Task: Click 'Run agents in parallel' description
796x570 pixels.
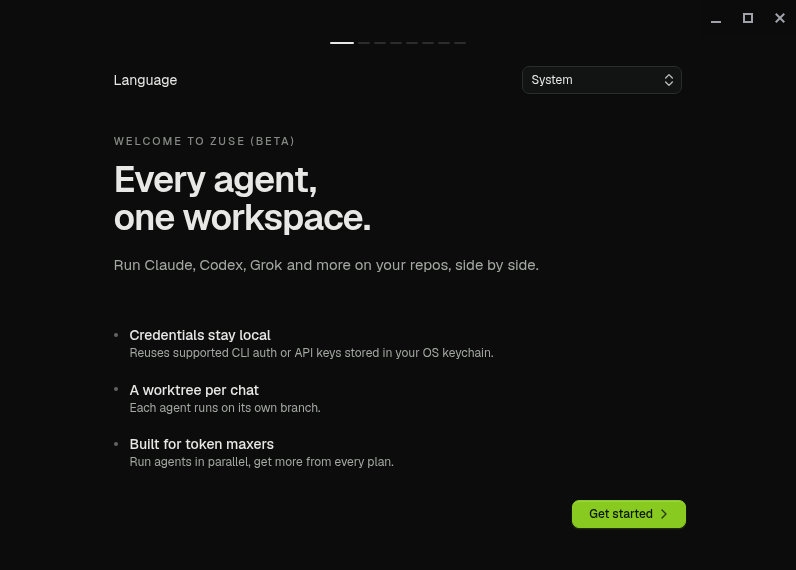Action: click(261, 462)
